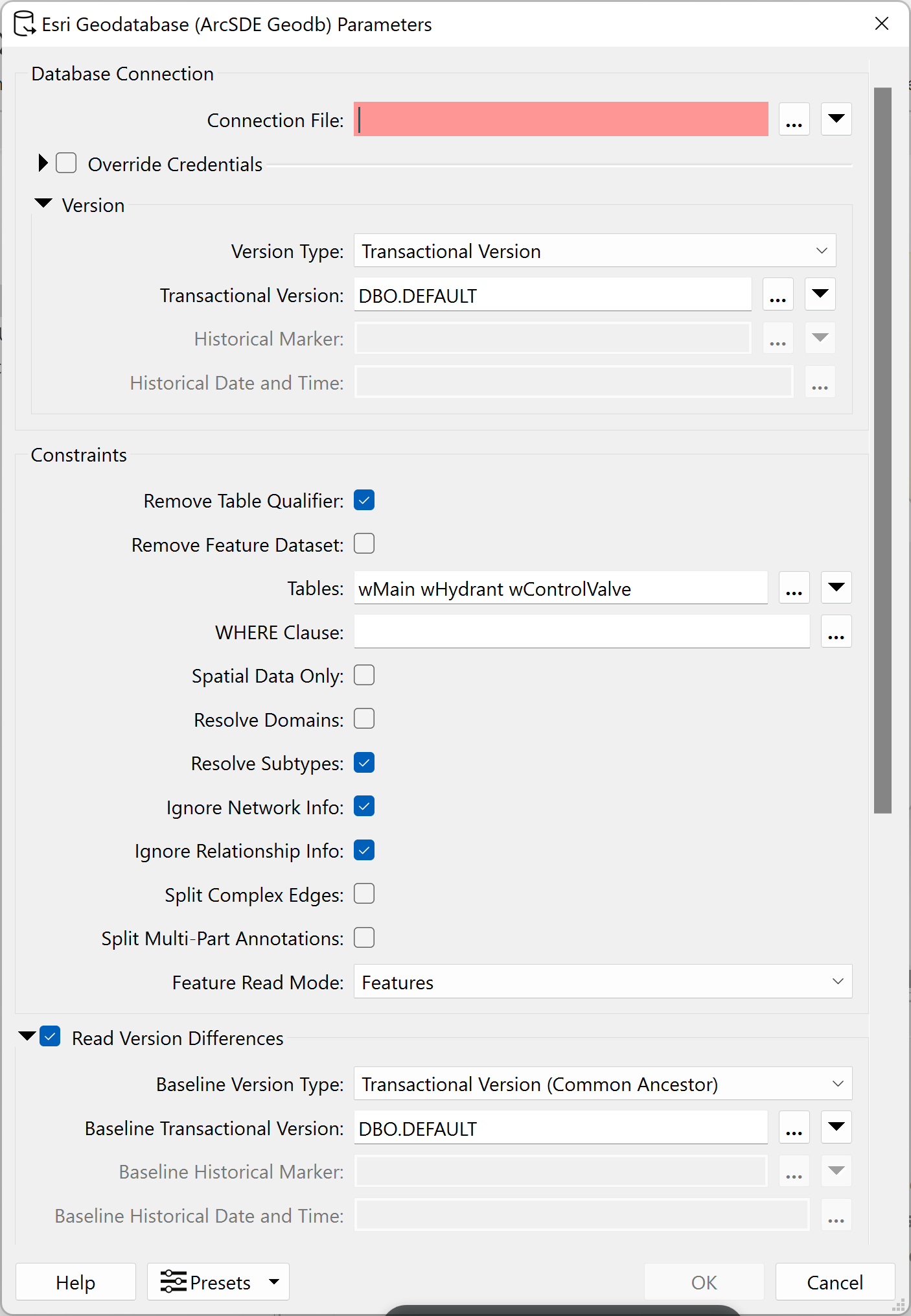Open the Baseline Transactional Version arrow dropdown
911x1316 pixels.
tap(836, 1128)
